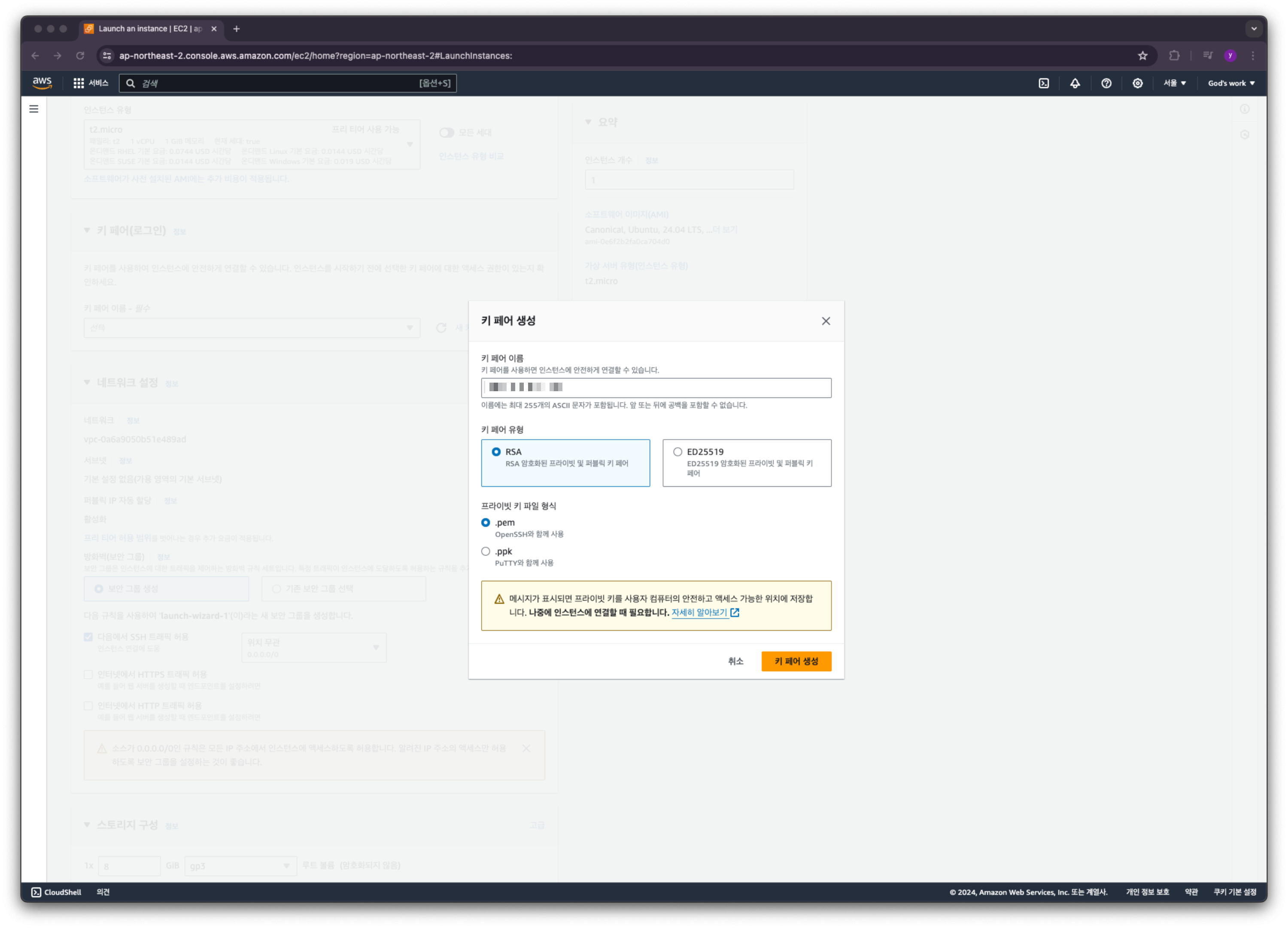The width and height of the screenshot is (1288, 928).
Task: Open the 자세히 알아보기 link
Action: tap(699, 612)
